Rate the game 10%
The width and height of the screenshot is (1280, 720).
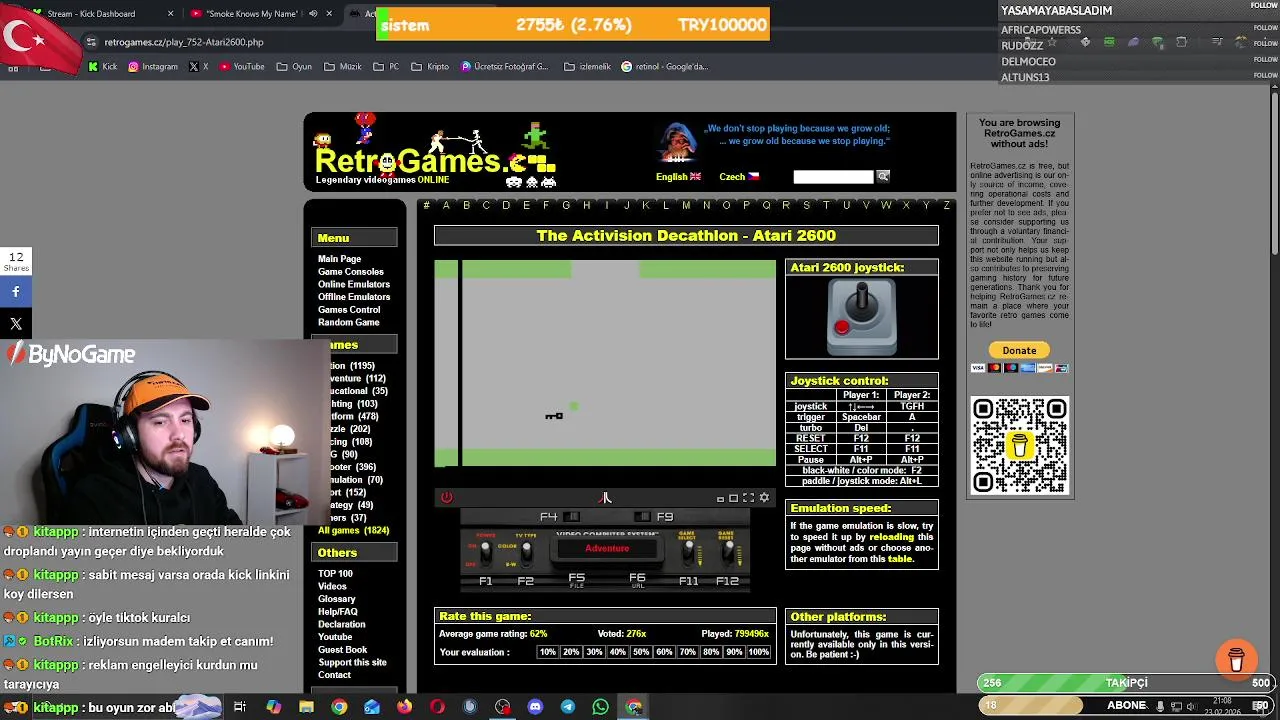(x=548, y=652)
